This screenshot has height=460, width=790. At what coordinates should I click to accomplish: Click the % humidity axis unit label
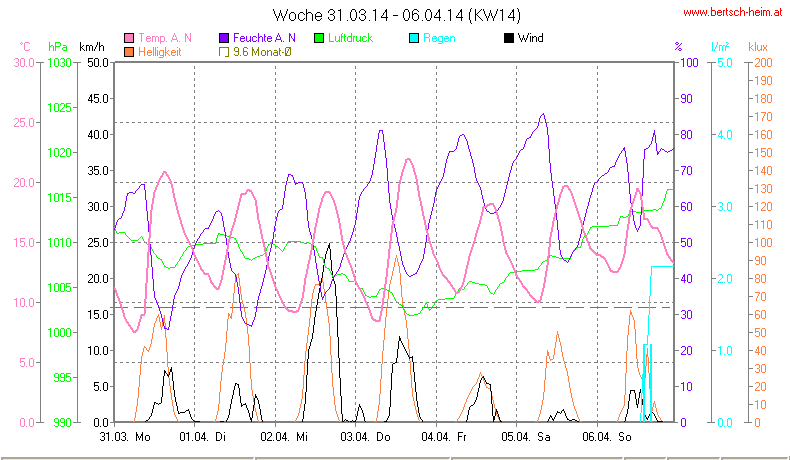(x=679, y=47)
